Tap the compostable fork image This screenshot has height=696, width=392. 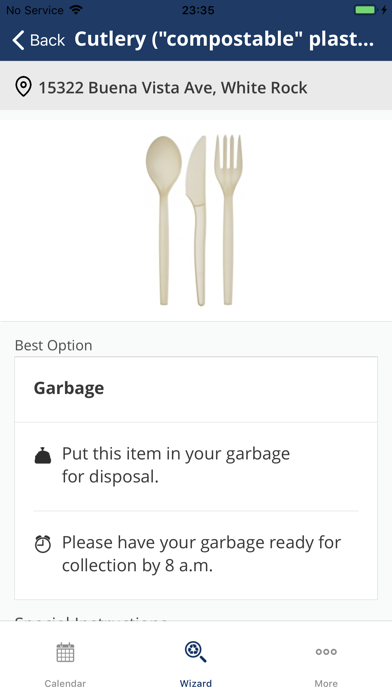228,220
